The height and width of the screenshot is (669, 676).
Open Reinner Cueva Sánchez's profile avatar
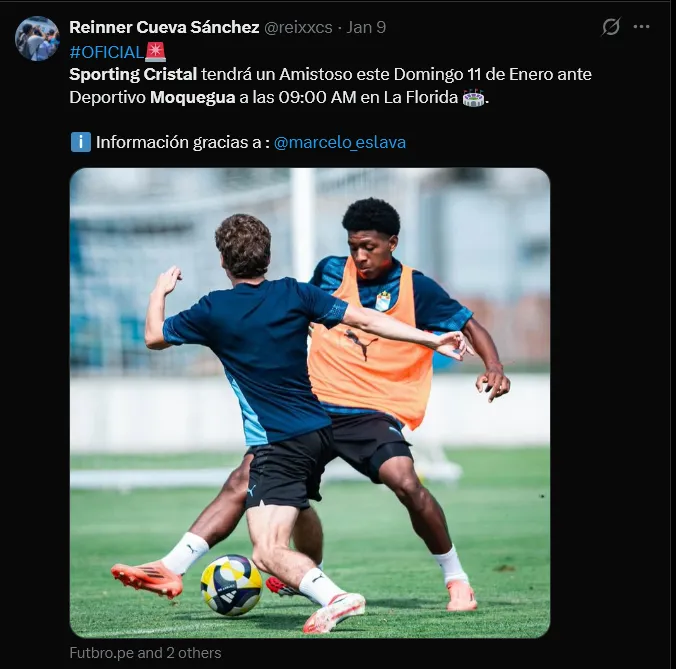[37, 38]
